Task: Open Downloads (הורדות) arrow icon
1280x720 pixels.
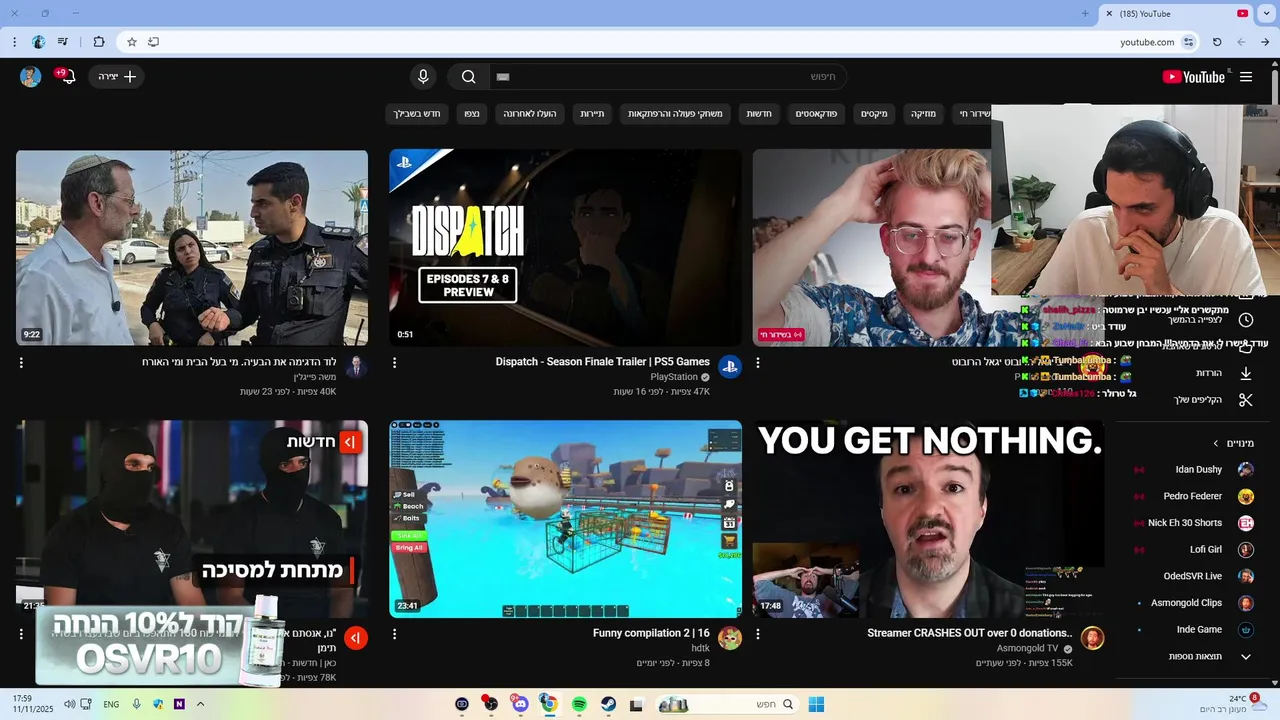Action: 1246,373
